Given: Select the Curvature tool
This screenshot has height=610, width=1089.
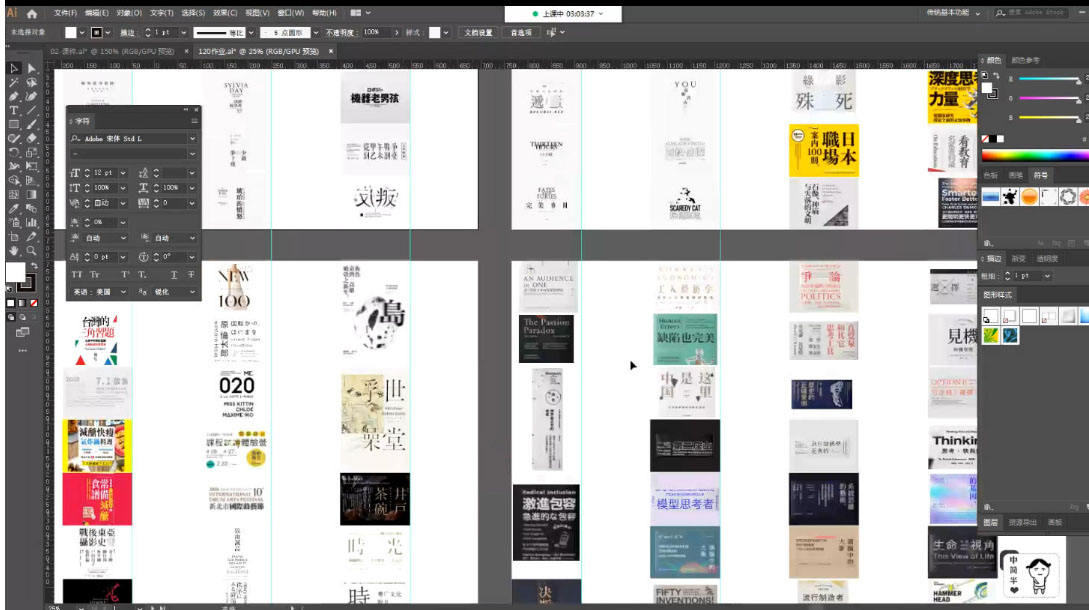Looking at the screenshot, I should click(31, 97).
